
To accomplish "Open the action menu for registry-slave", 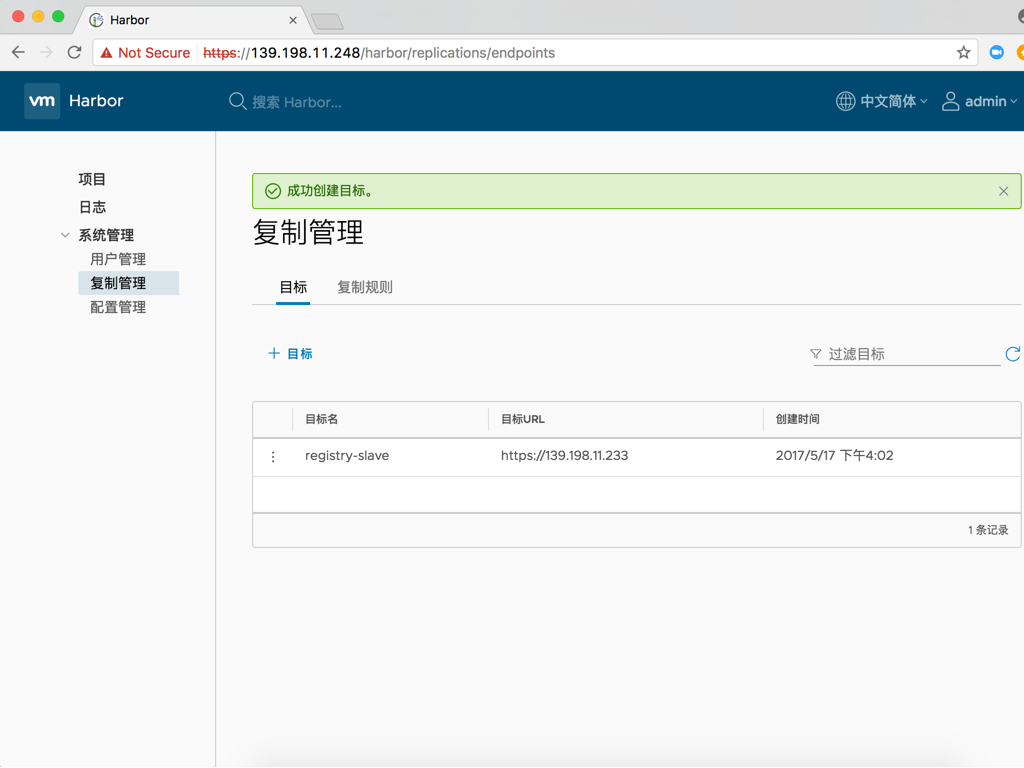I will point(273,456).
